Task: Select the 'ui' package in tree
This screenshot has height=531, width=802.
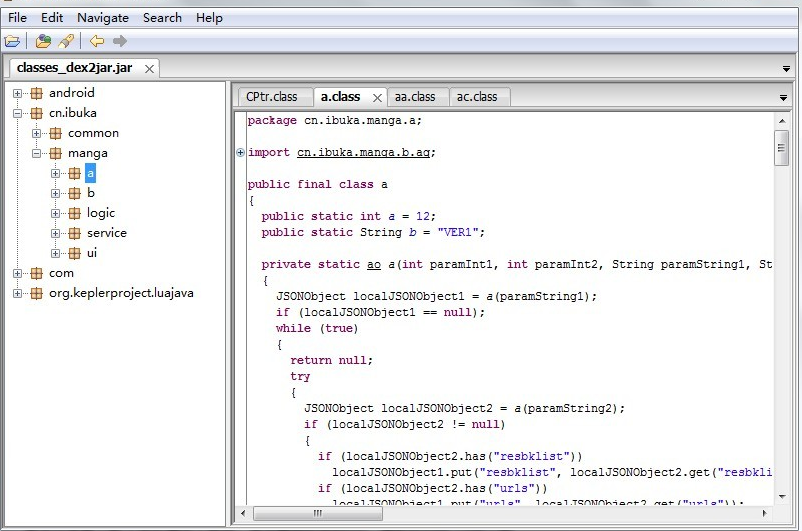Action: [92, 253]
